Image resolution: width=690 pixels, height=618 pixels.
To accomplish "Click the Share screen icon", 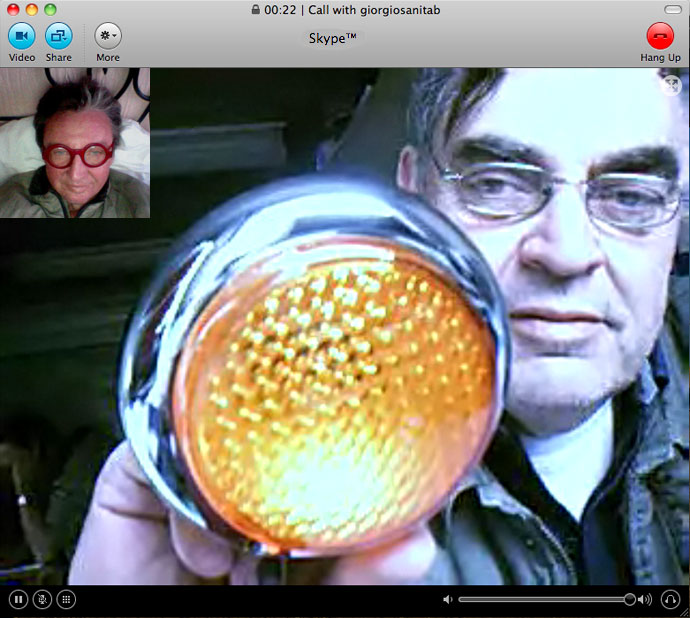I will click(x=58, y=36).
